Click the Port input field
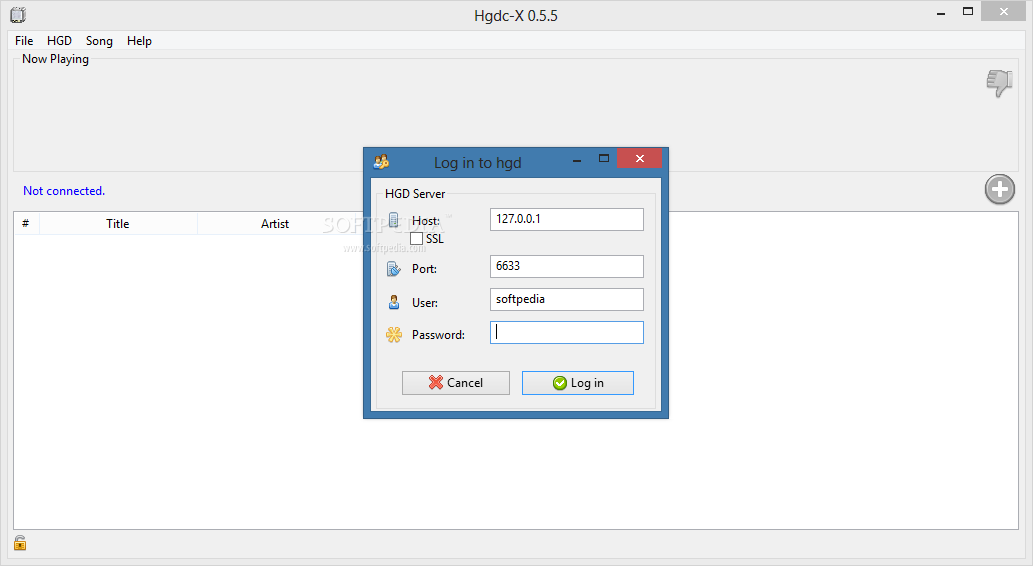 tap(567, 266)
